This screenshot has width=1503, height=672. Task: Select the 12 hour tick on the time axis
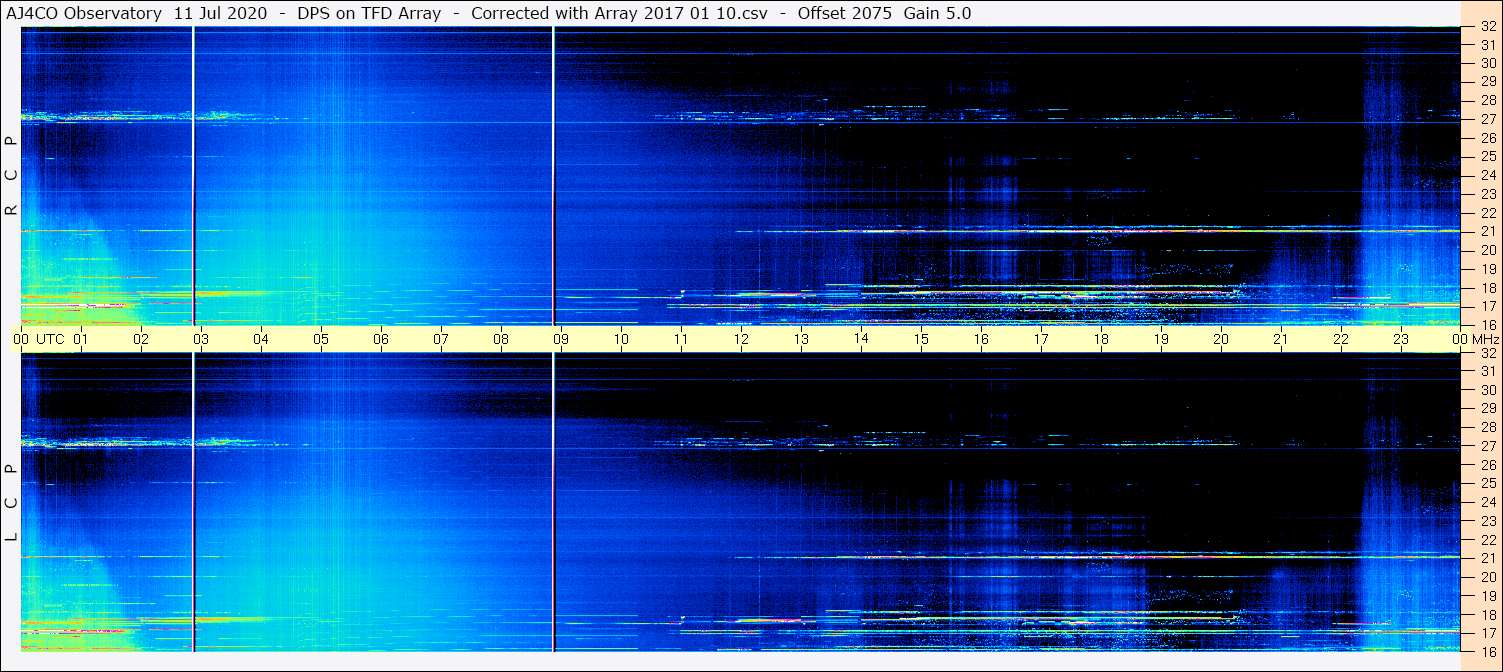pyautogui.click(x=741, y=339)
